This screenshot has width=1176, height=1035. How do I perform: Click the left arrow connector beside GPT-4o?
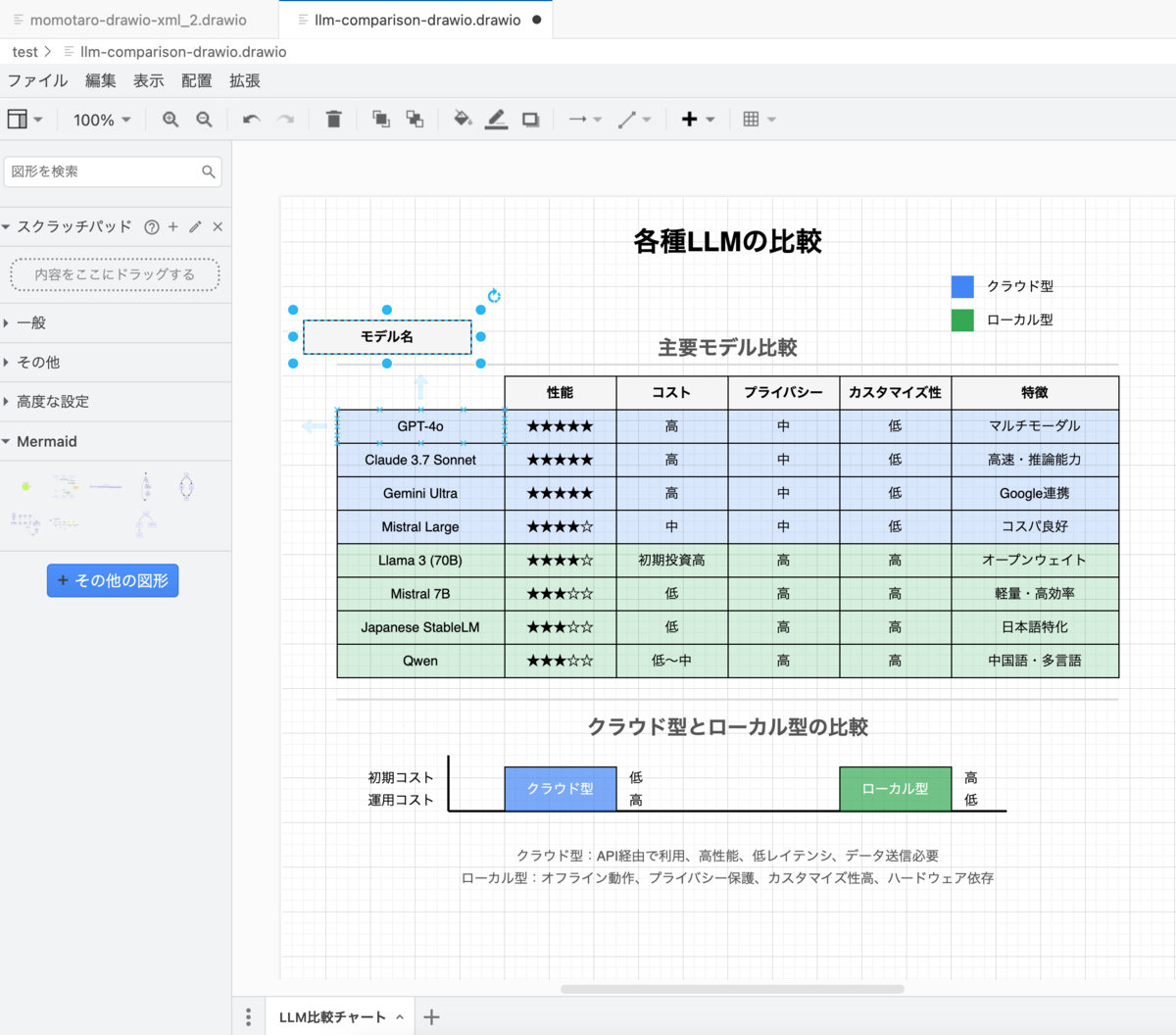tap(314, 426)
